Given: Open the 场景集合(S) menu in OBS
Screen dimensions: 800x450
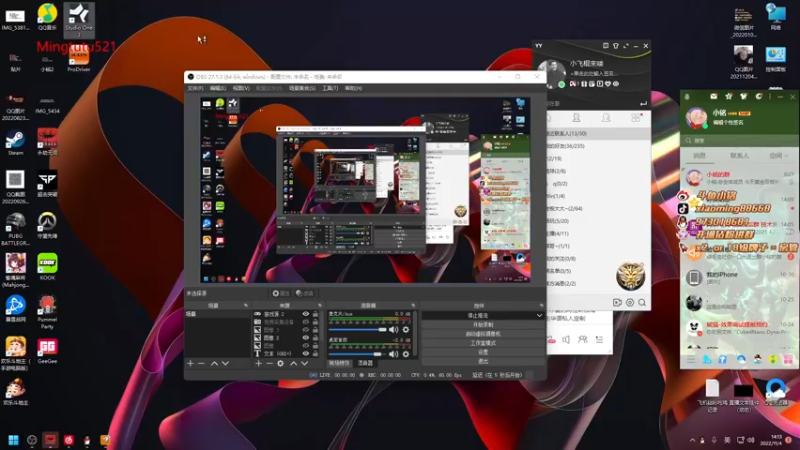Looking at the screenshot, I should (302, 88).
